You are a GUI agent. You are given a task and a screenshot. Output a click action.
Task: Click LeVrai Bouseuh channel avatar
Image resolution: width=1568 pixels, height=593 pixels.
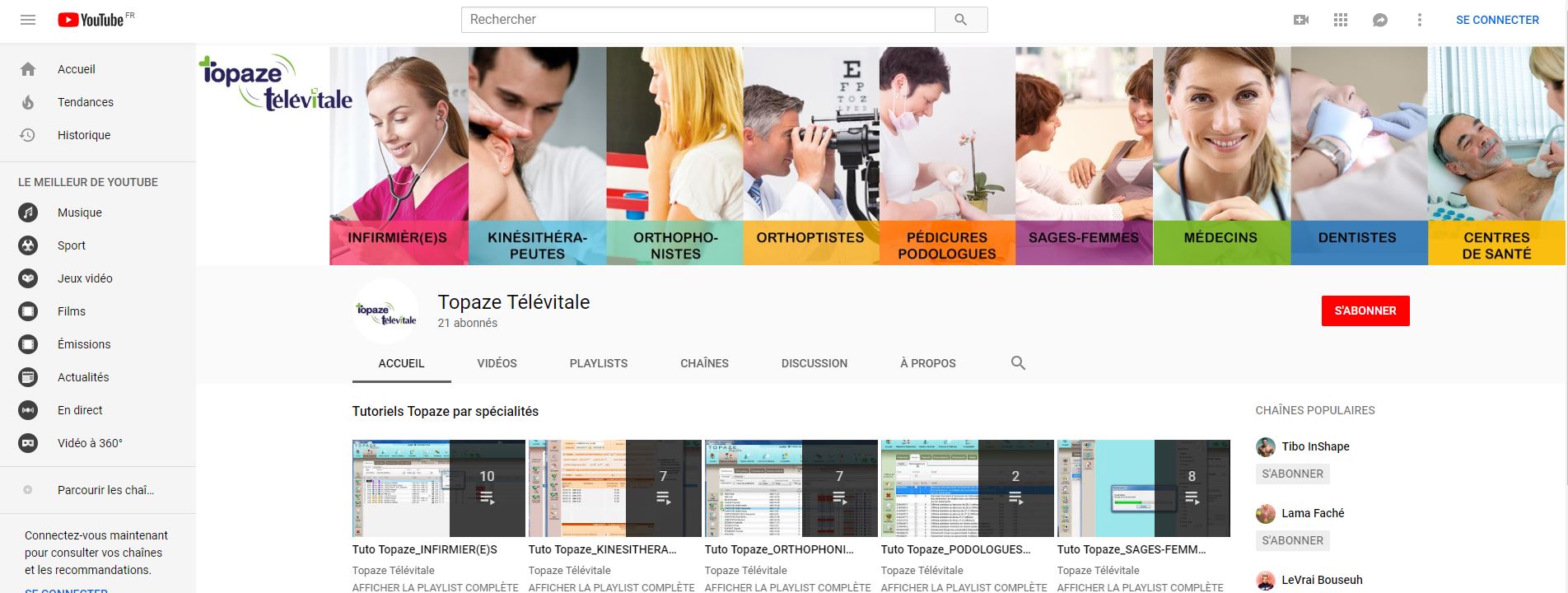point(1266,581)
